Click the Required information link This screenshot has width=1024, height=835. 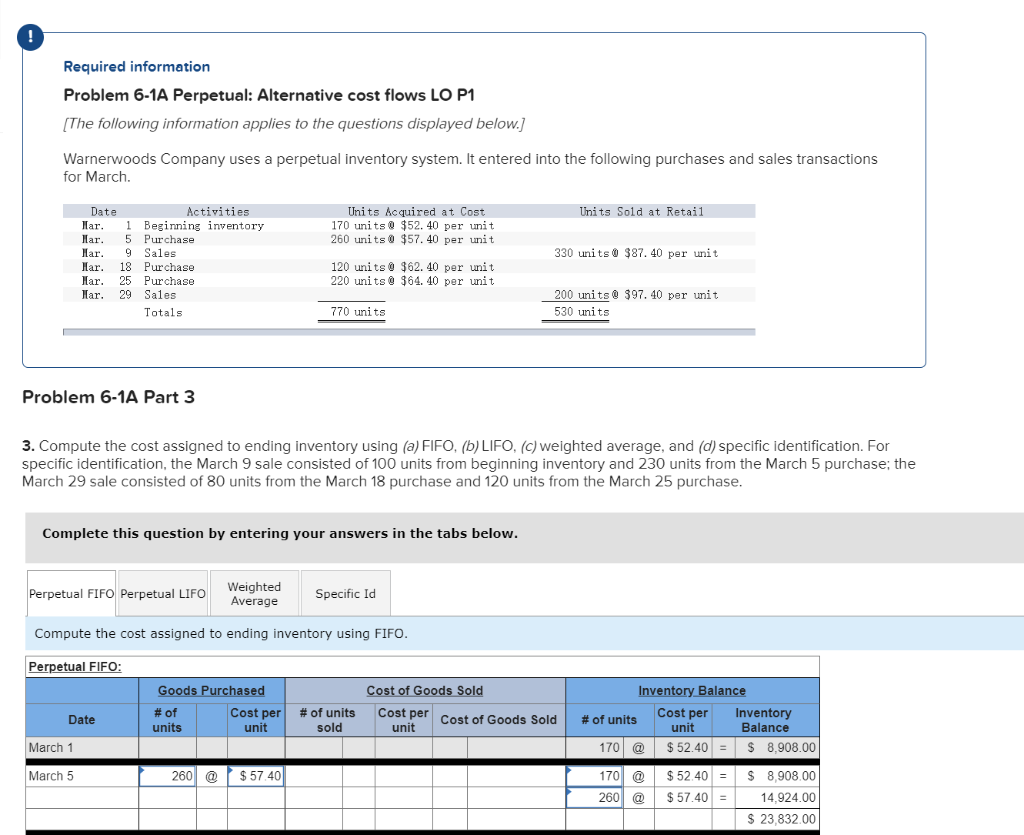[136, 66]
